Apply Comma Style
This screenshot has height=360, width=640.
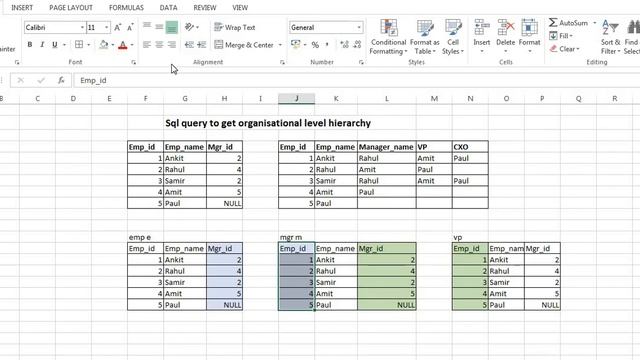[327, 45]
